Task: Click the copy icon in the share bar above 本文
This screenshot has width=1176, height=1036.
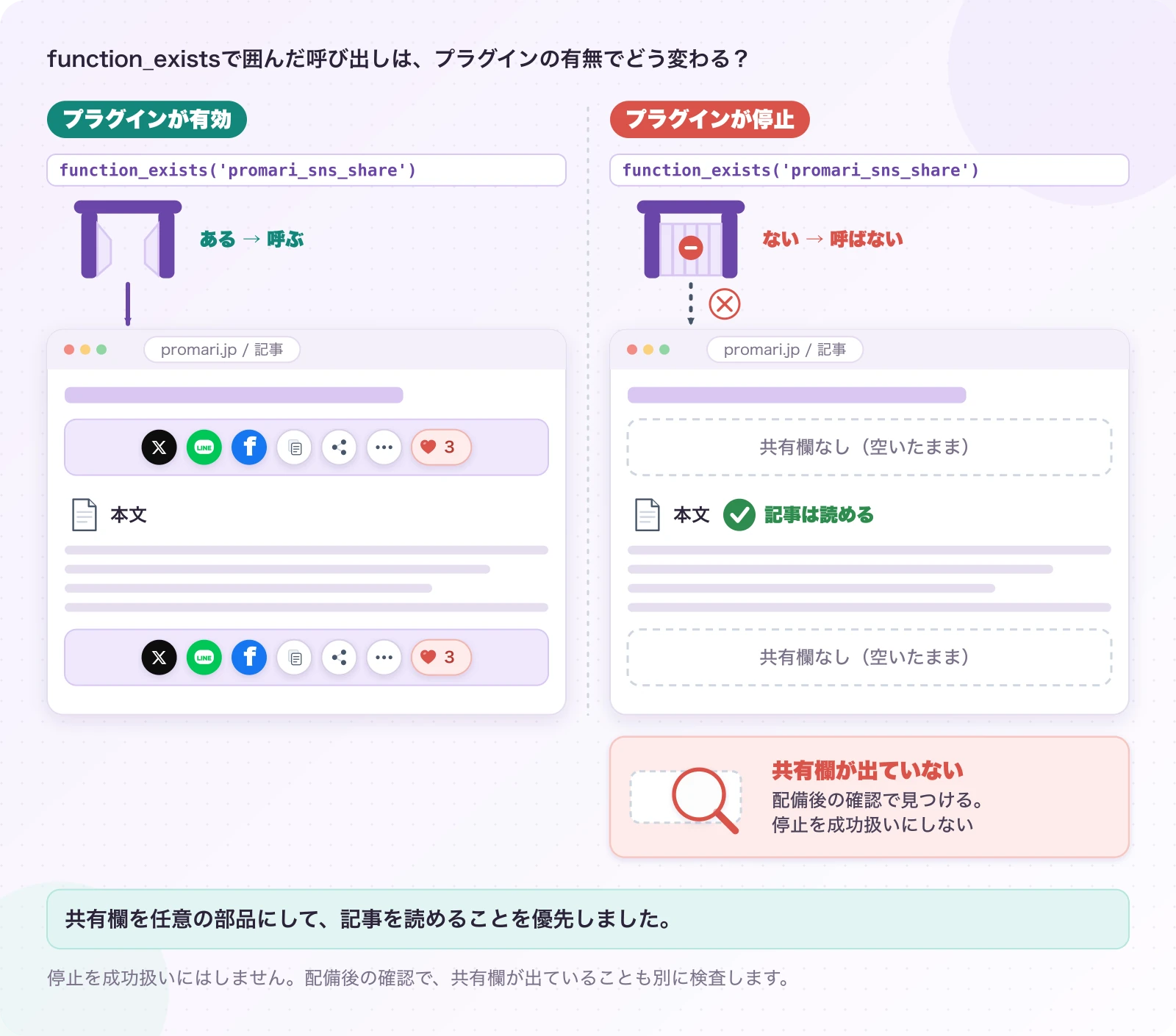Action: [x=295, y=447]
